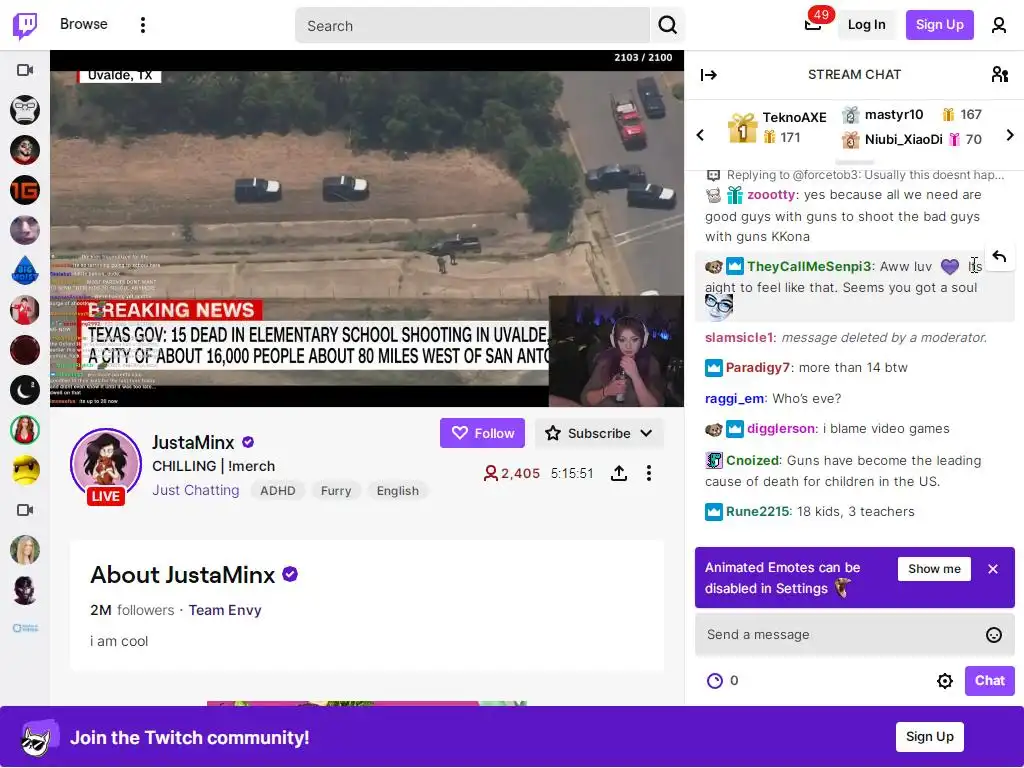Show previous gift leaderboard entry
This screenshot has height=768, width=1024.
pos(700,135)
